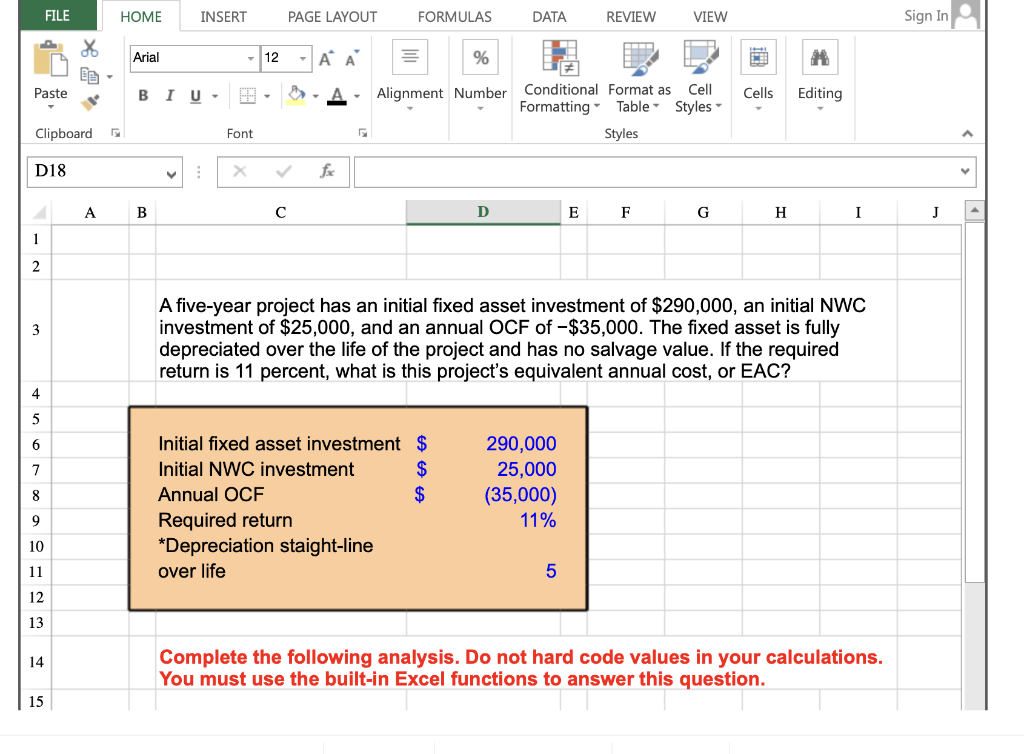1024x754 pixels.
Task: Open the border style dropdown
Action: click(x=267, y=95)
